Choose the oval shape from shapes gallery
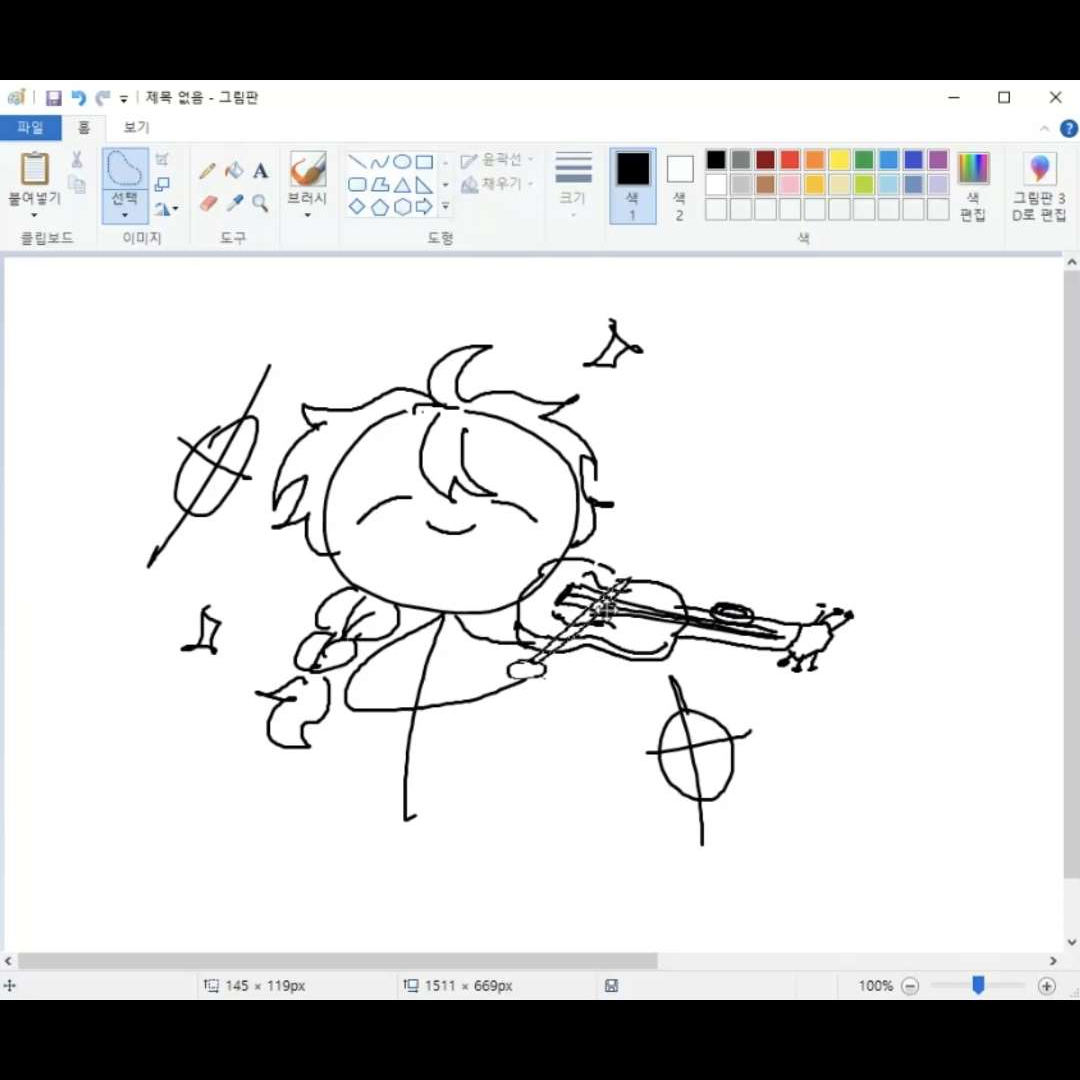1080x1080 pixels. (x=402, y=162)
